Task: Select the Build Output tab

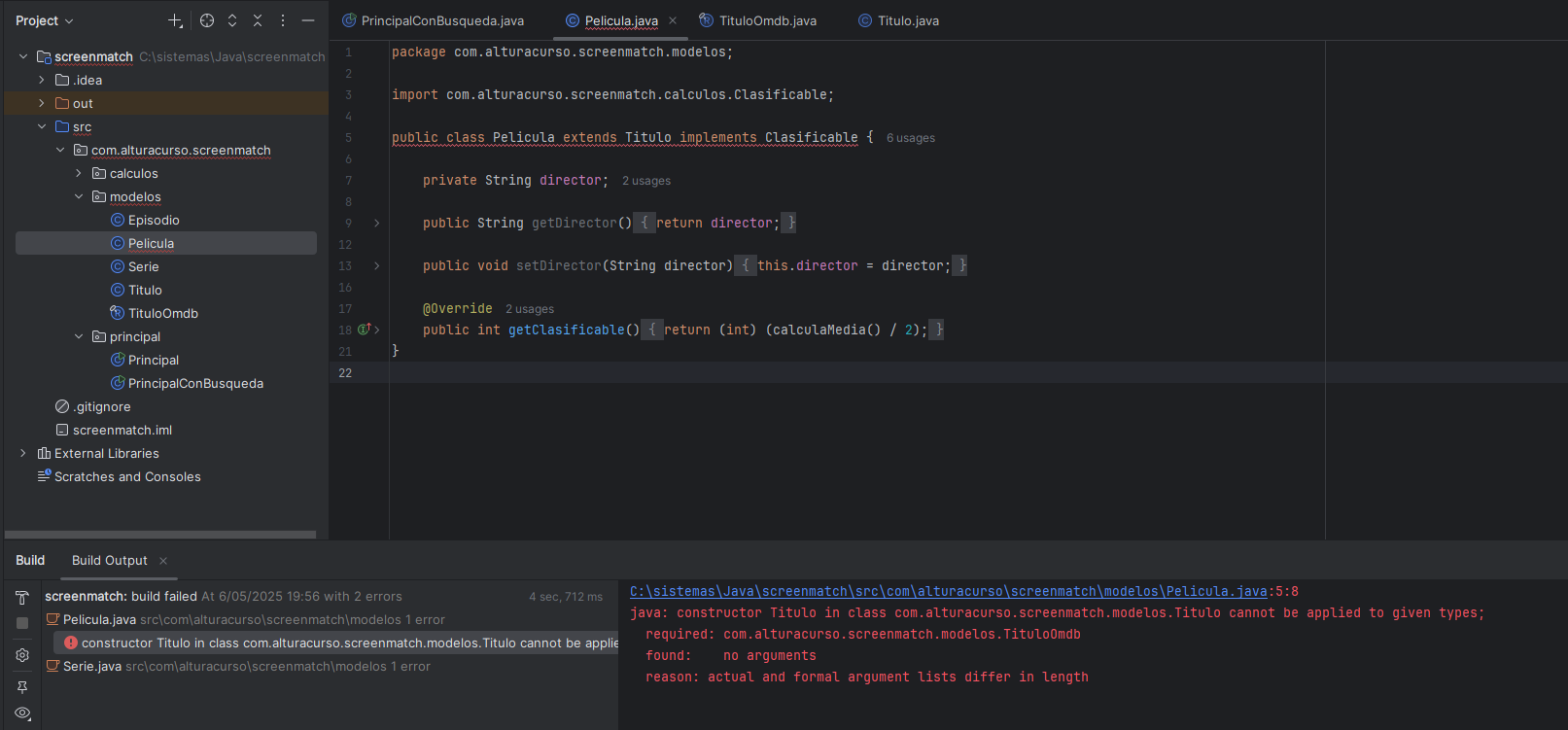Action: (110, 560)
